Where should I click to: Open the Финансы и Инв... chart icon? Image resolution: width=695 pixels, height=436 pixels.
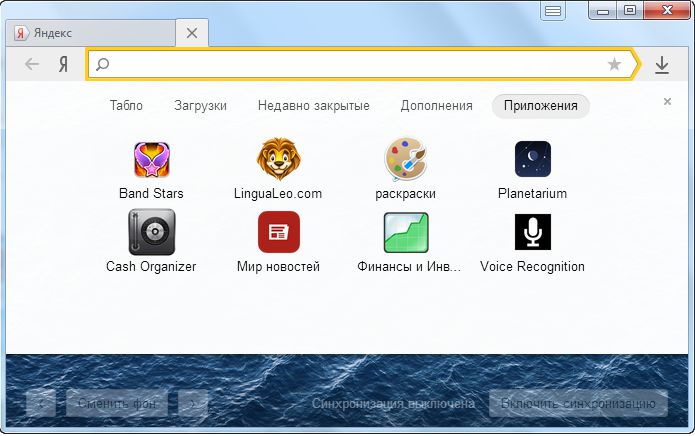(406, 233)
